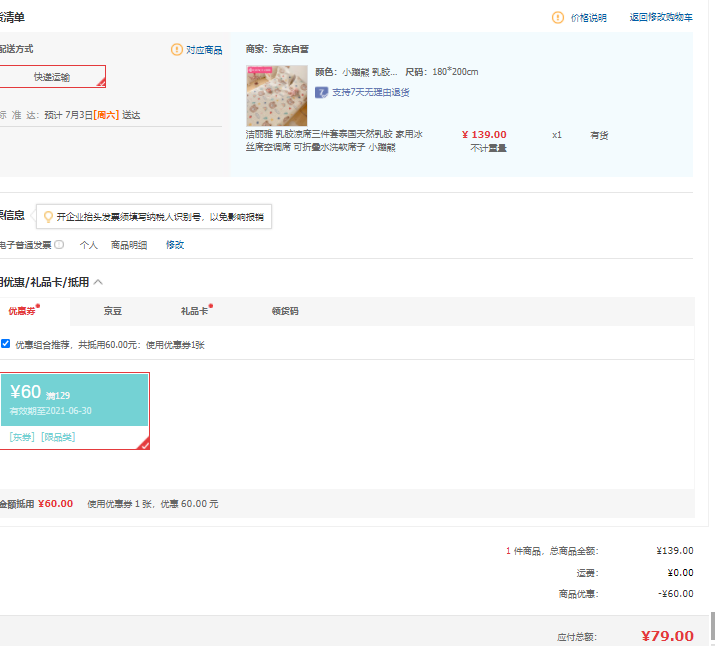Click the lightbulb tip icon in invoice notice
715x646 pixels.
pos(47,217)
